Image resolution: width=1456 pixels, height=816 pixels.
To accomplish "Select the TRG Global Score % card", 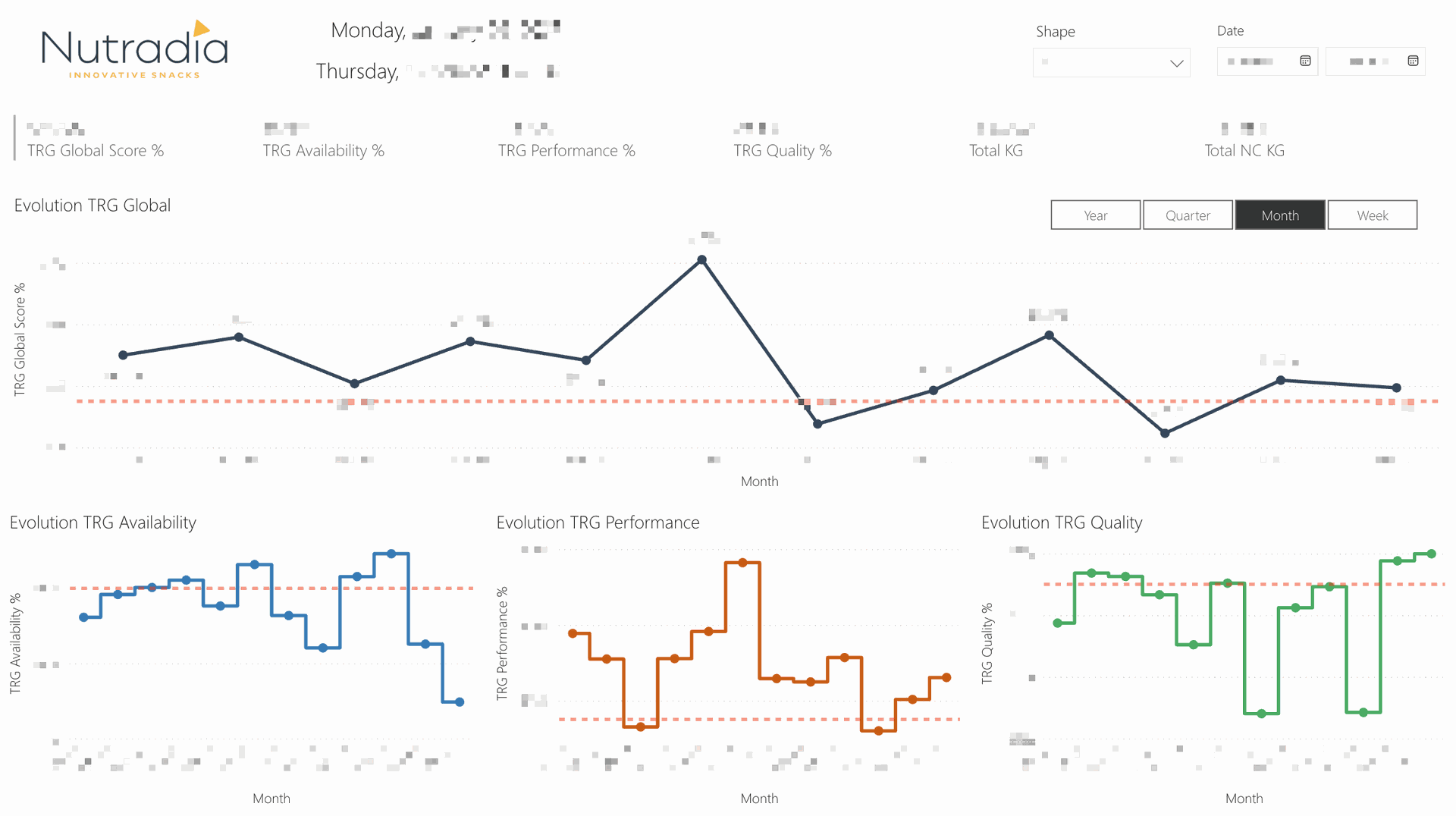I will click(x=96, y=139).
